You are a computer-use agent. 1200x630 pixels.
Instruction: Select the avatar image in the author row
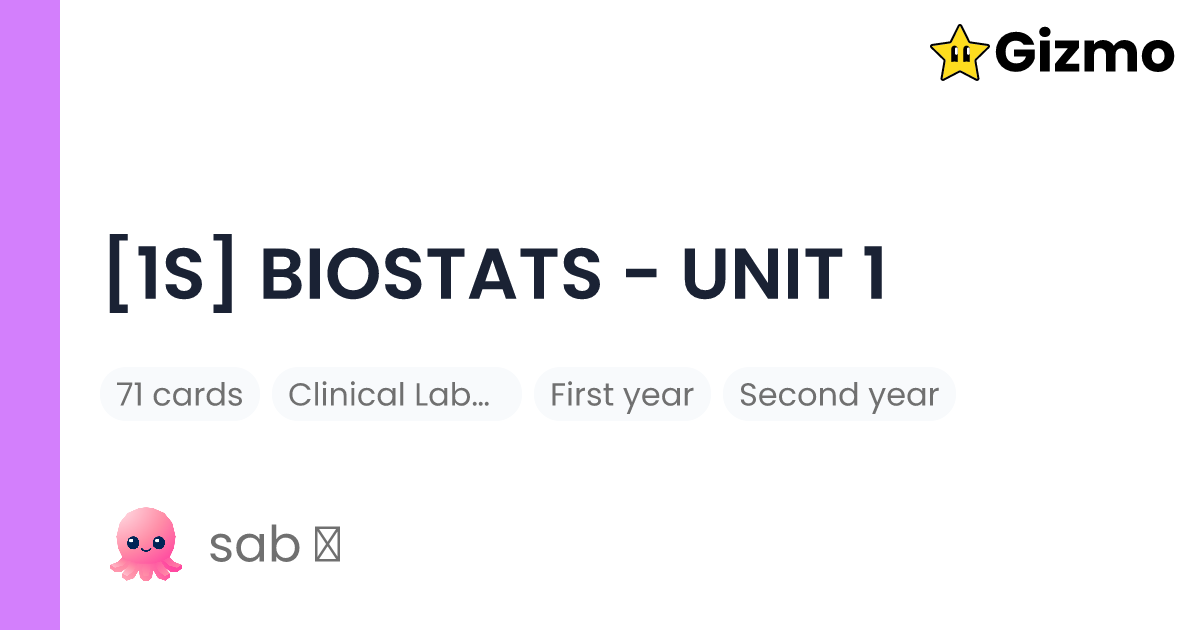click(146, 544)
